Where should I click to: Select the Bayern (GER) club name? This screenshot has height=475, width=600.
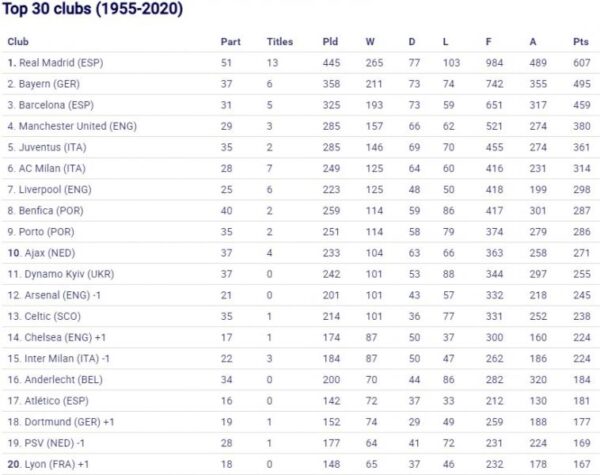pyautogui.click(x=51, y=84)
